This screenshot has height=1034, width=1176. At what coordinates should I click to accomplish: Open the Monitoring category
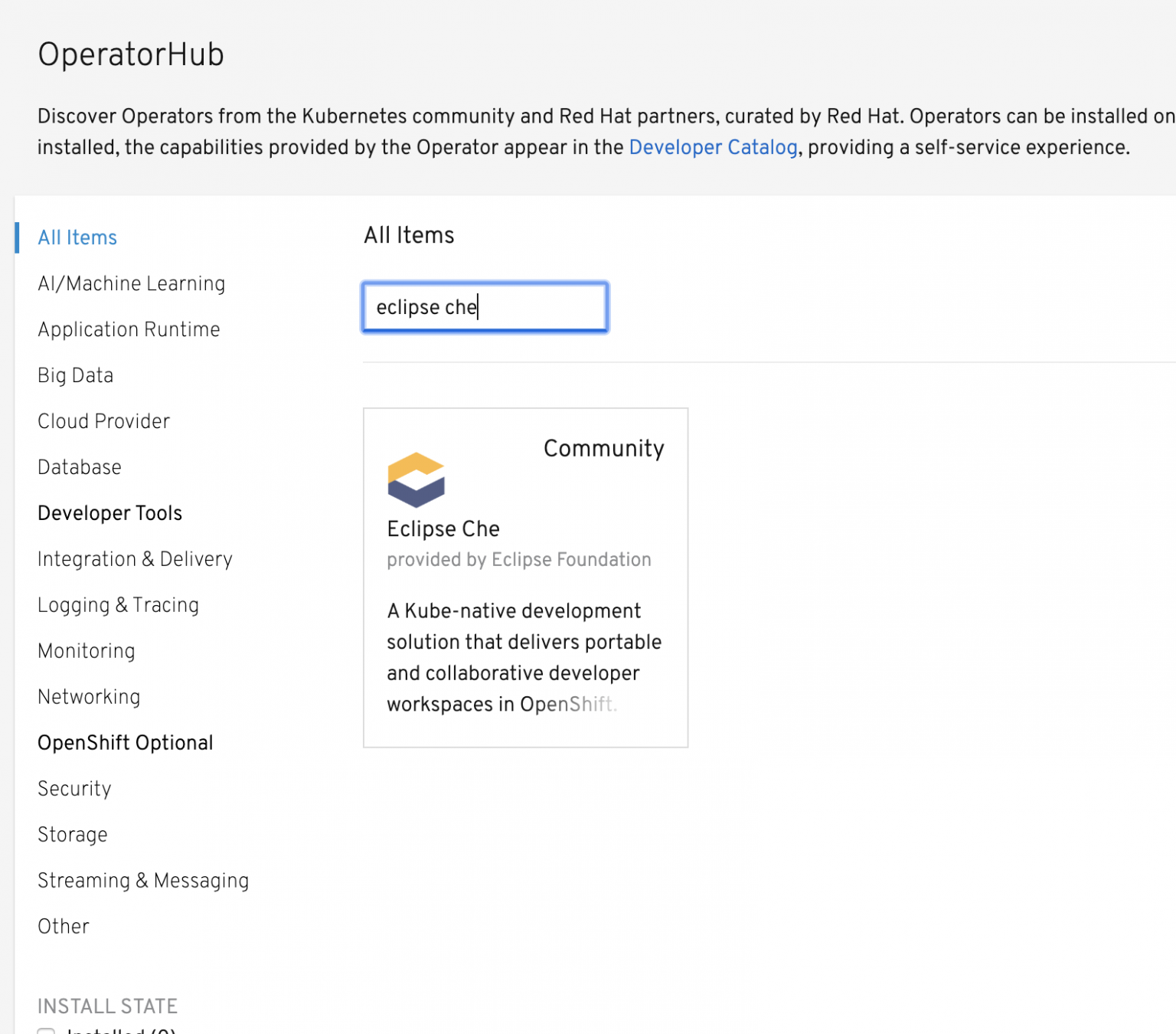click(x=86, y=651)
